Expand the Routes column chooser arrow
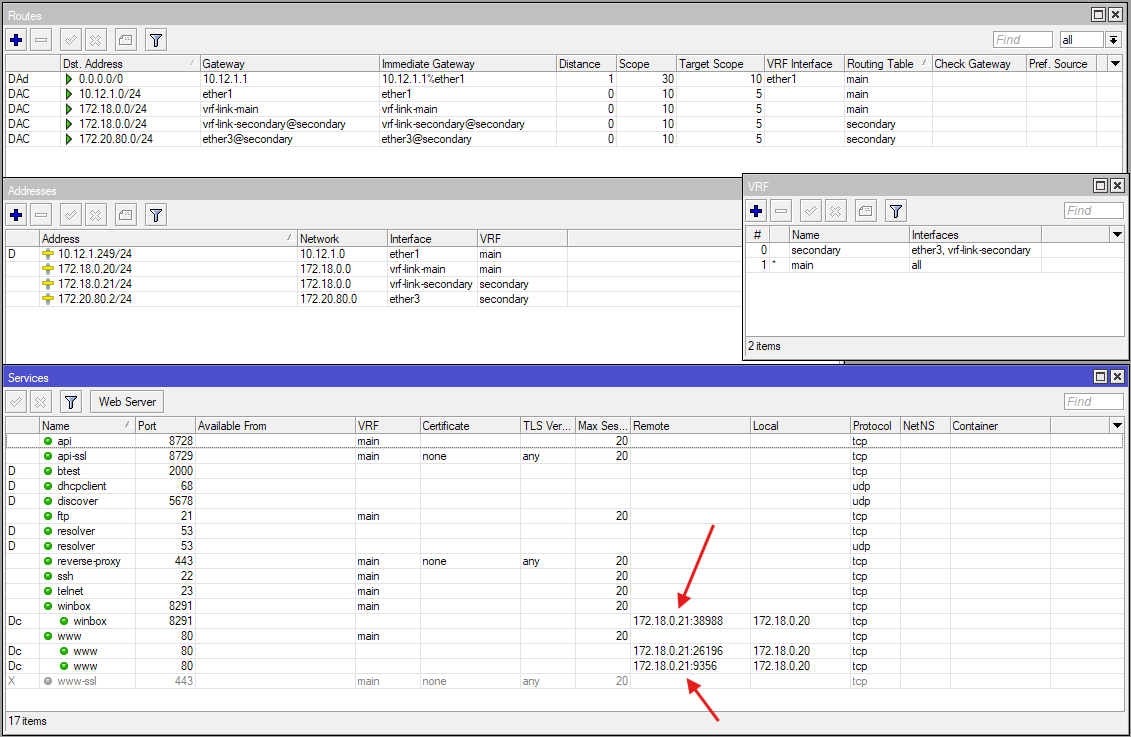Screen dimensions: 1131x737 [x=1116, y=63]
